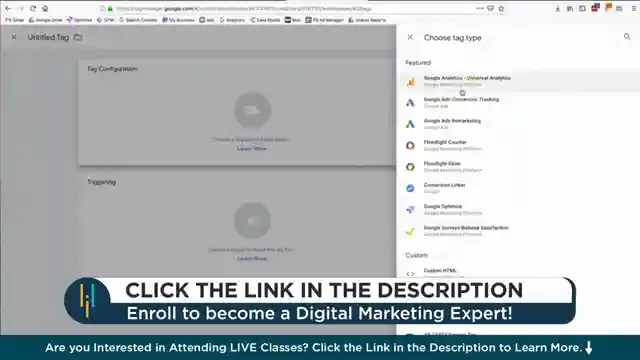This screenshot has width=640, height=360.
Task: Open the red extension icon in toolbar
Action: 595,8
